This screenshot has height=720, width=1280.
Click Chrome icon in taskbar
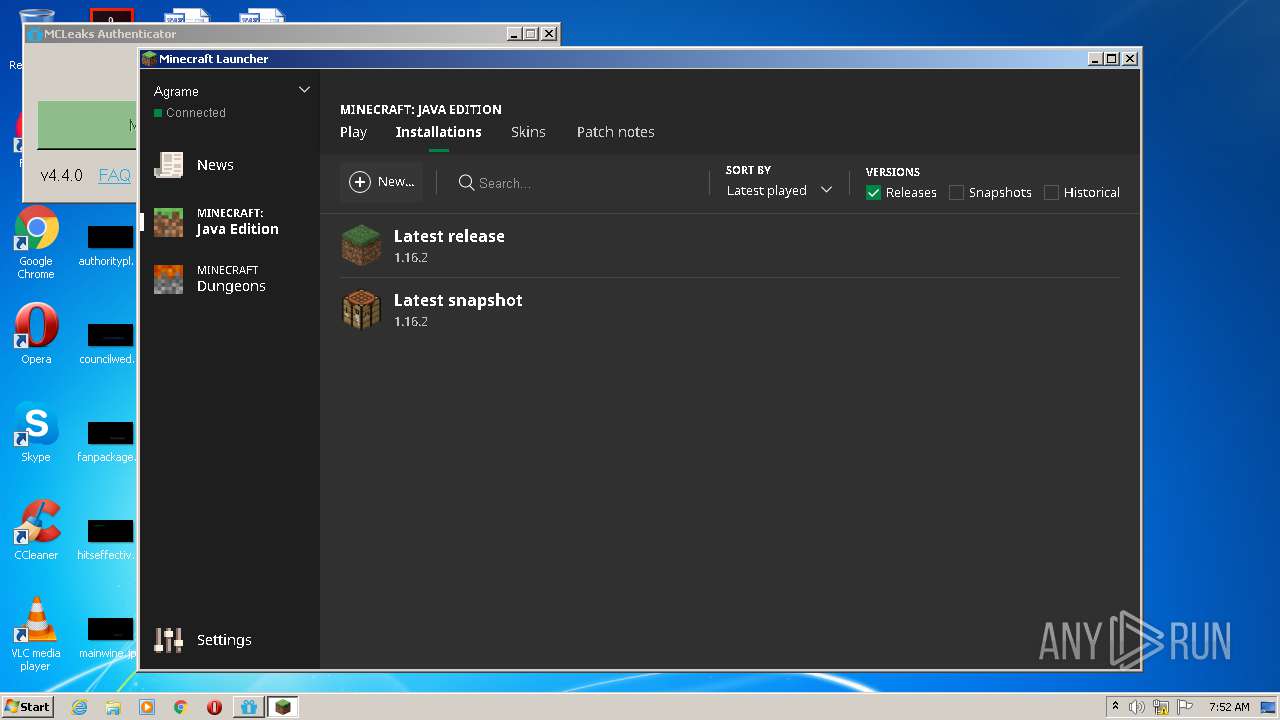pyautogui.click(x=181, y=707)
